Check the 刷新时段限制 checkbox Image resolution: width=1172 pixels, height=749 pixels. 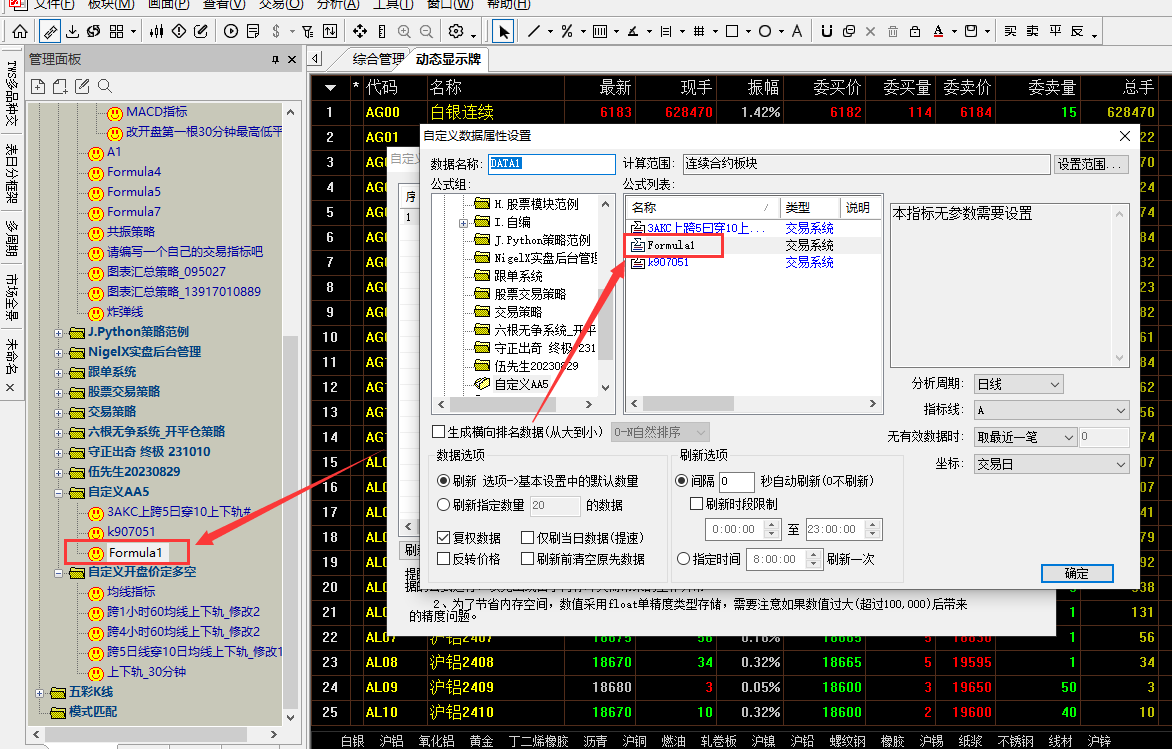(696, 504)
